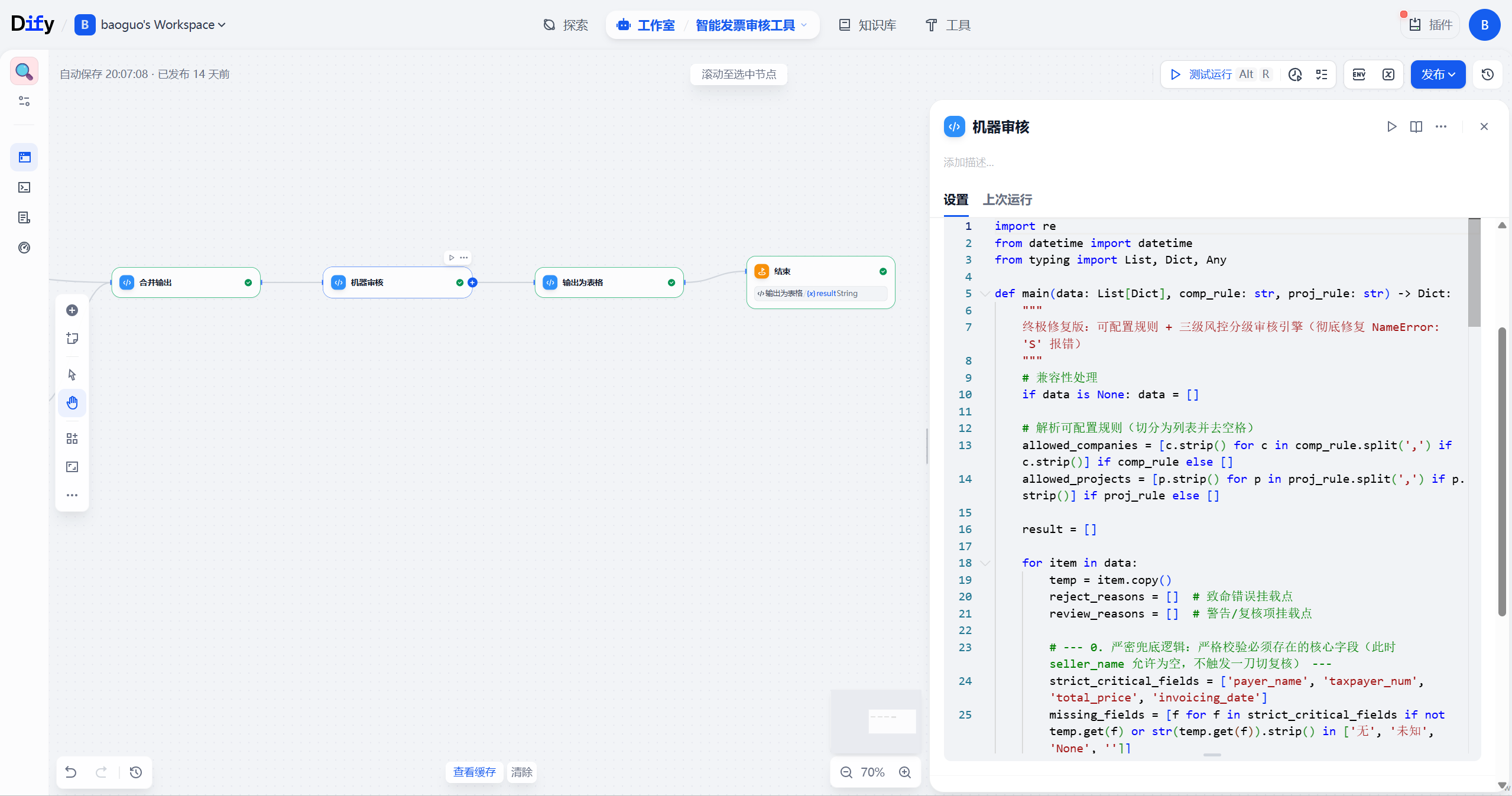Select the 合并输出 node
Viewport: 1512px width, 796px height.
point(186,282)
